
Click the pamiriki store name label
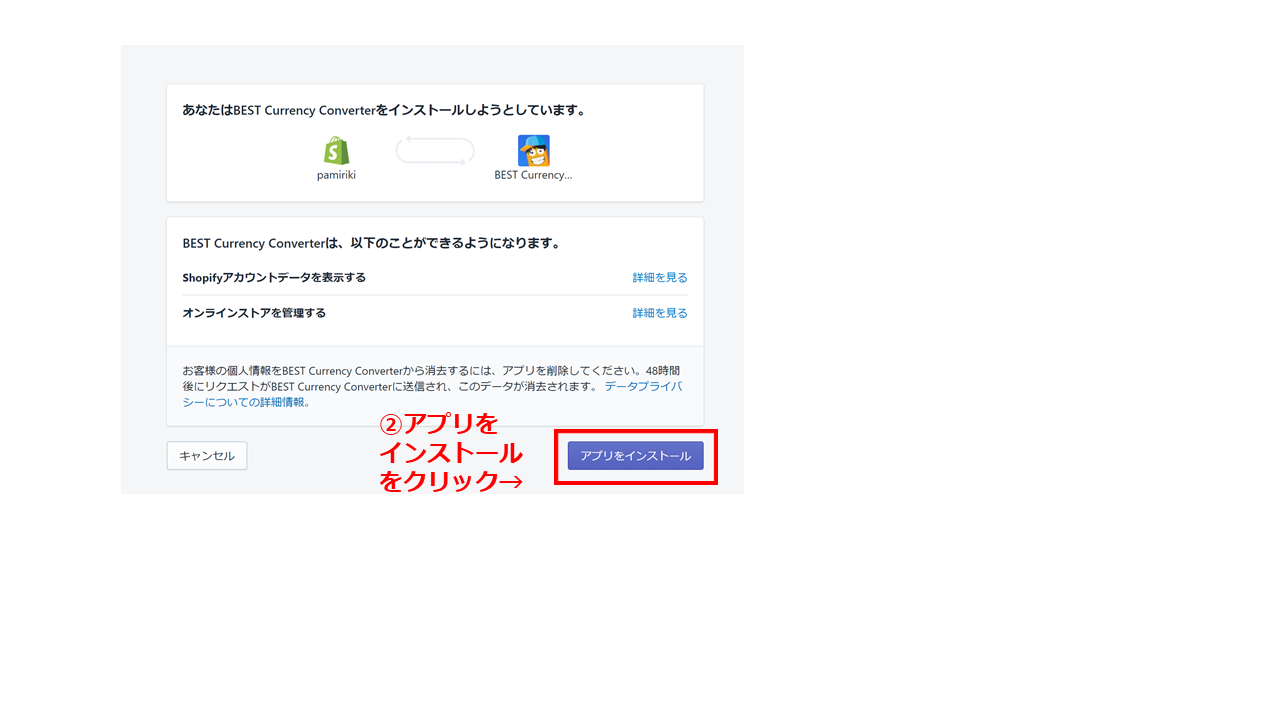click(x=336, y=175)
